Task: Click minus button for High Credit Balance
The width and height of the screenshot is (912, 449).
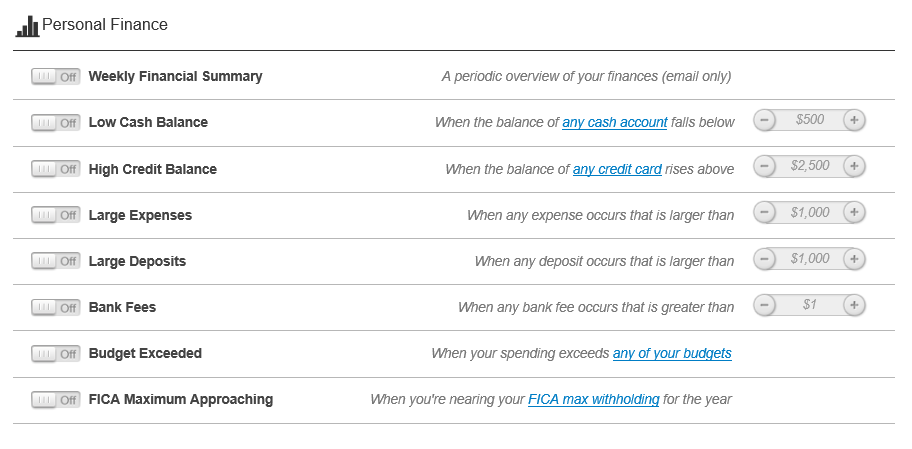Action: tap(764, 166)
